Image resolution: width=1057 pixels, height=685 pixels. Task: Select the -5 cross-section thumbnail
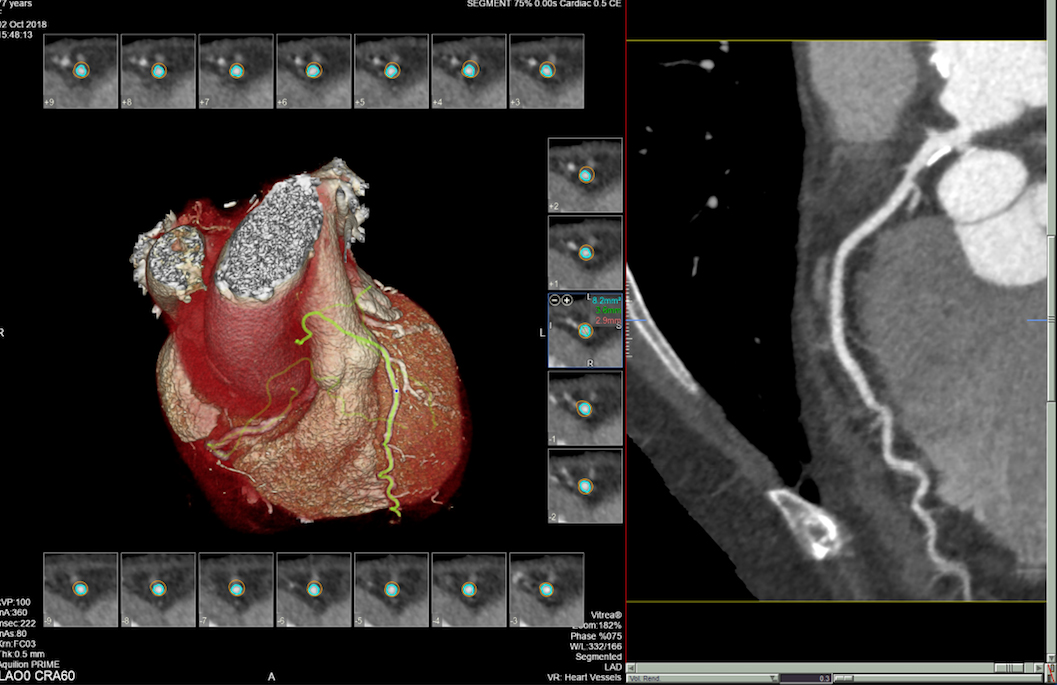tap(391, 590)
